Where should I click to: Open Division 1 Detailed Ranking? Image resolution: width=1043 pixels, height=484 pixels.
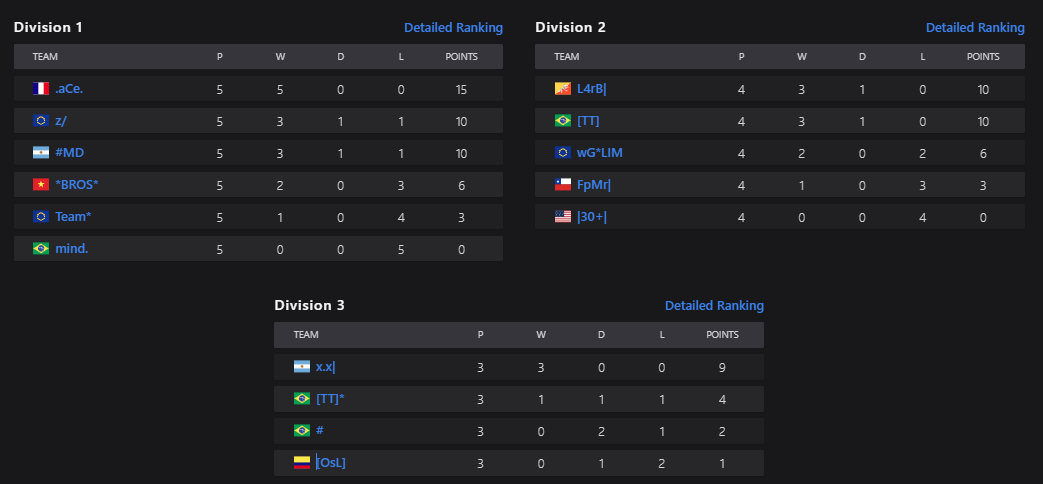pos(453,28)
